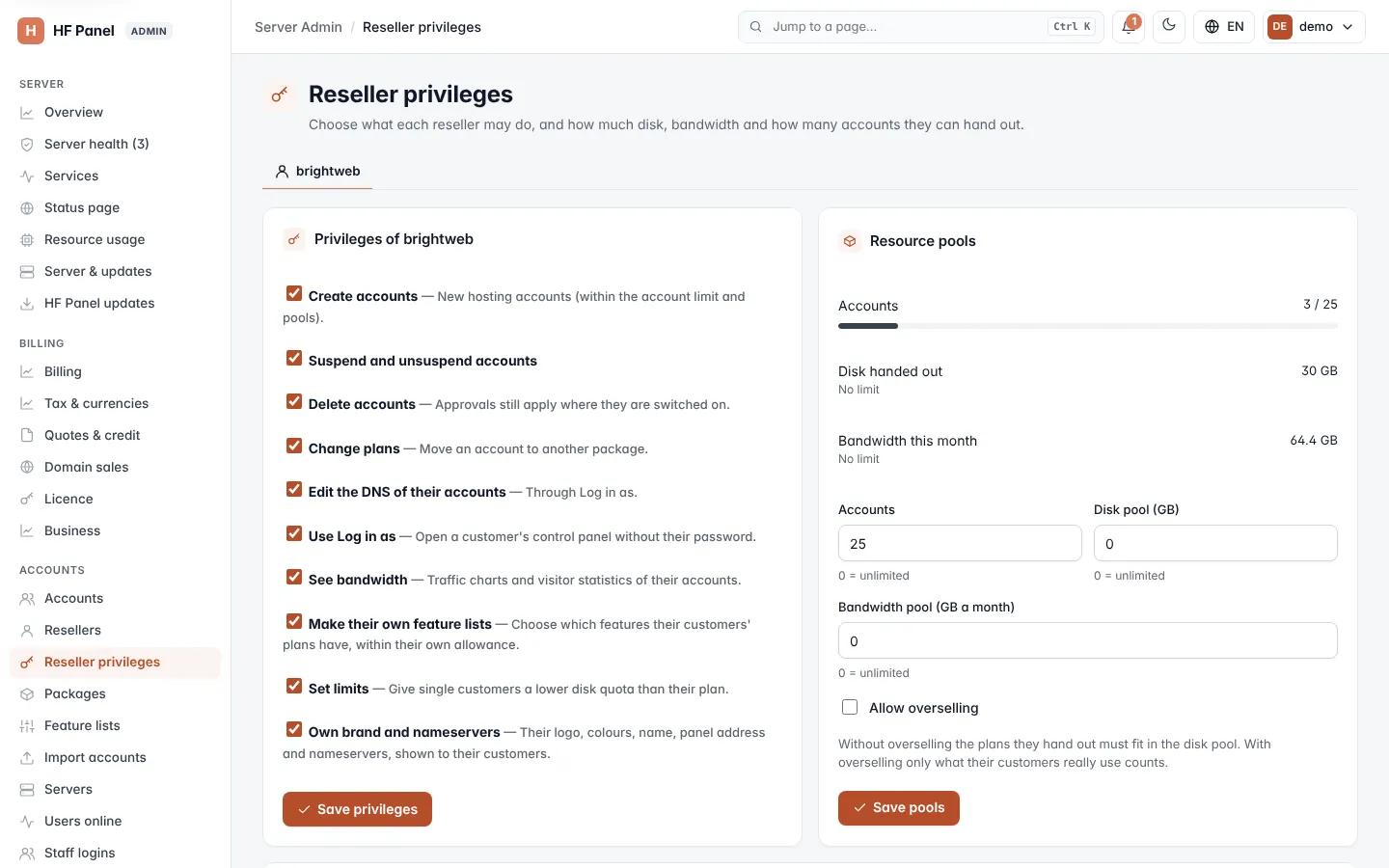Click the Bandwidth pool input field
Screen dimensions: 1389x868
[x=1088, y=640]
